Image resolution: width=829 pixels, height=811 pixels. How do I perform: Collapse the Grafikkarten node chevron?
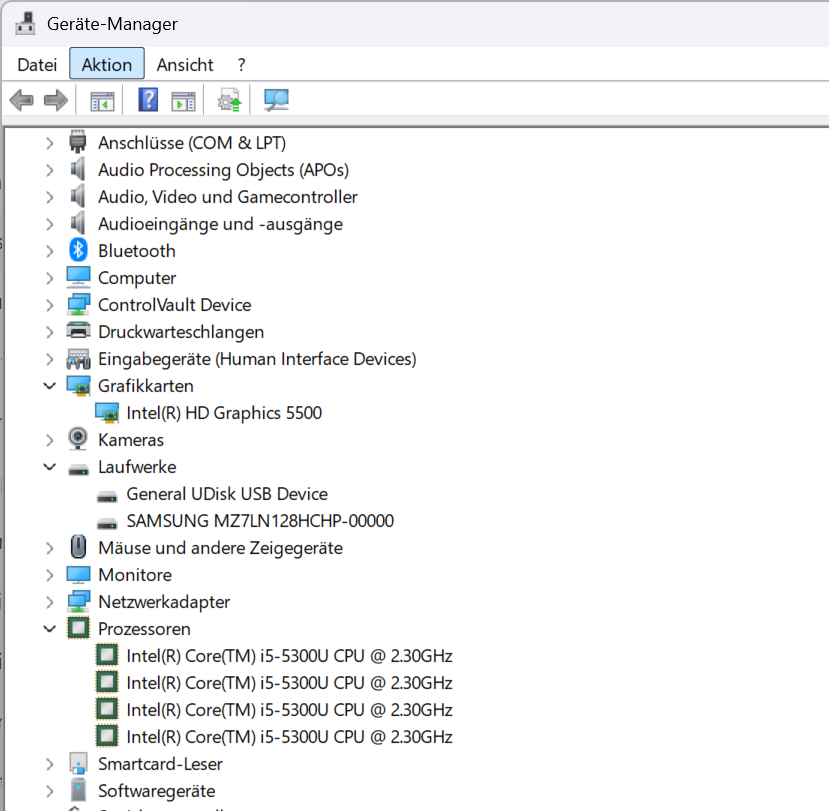(x=49, y=386)
